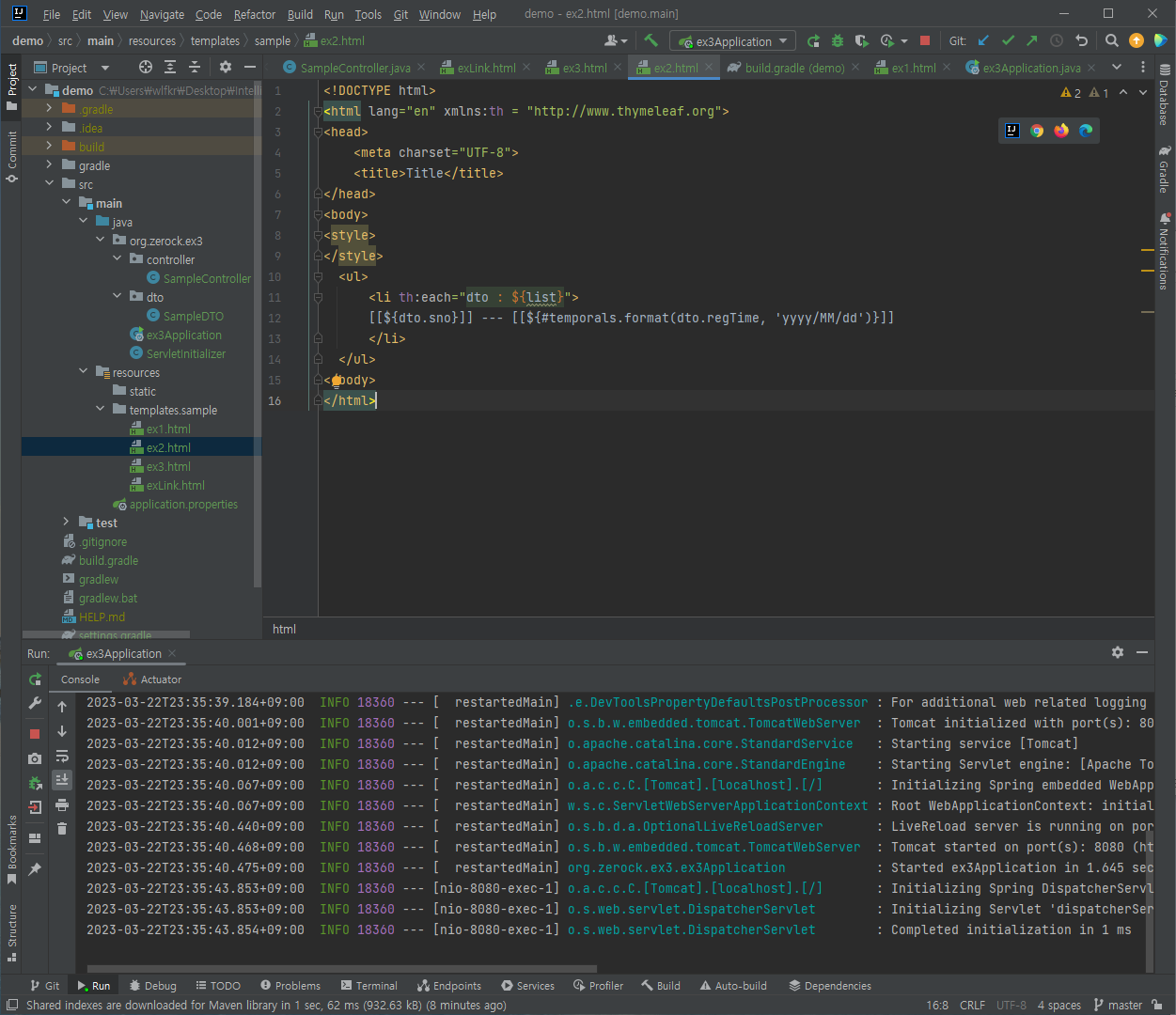Toggle pin tab in Run panel
Image resolution: width=1176 pixels, height=1015 pixels.
pos(35,869)
